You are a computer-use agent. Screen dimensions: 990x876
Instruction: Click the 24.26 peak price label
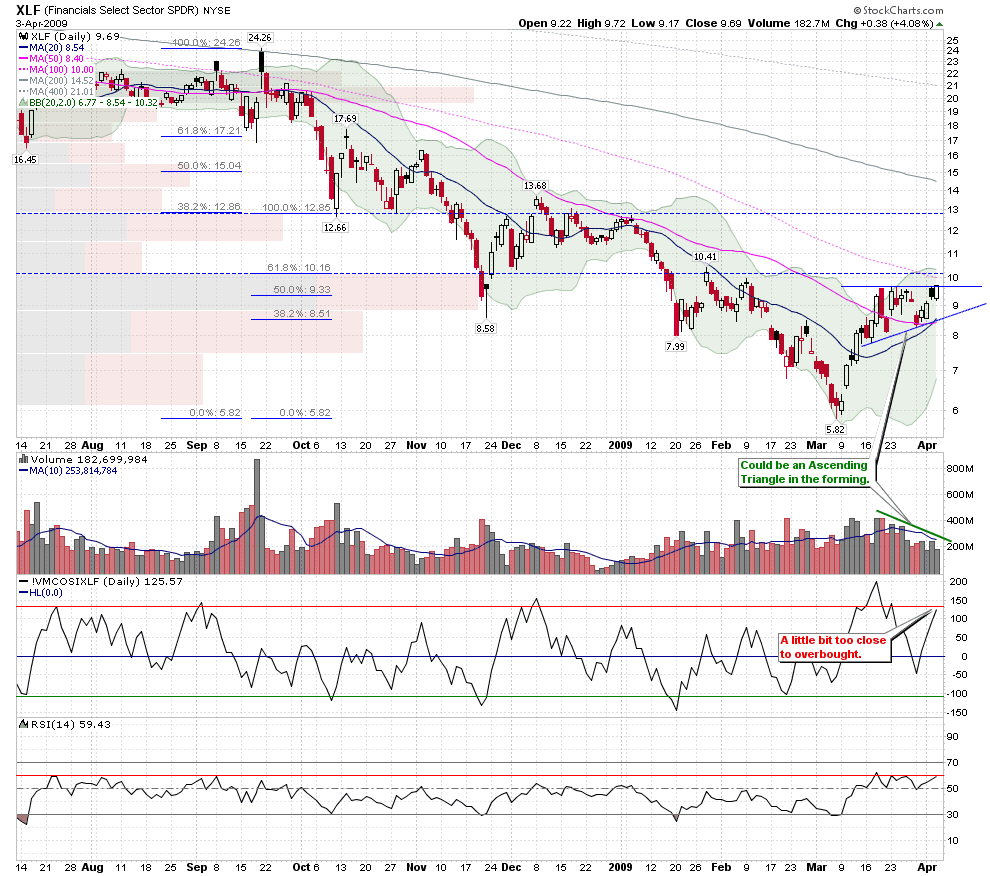(259, 38)
